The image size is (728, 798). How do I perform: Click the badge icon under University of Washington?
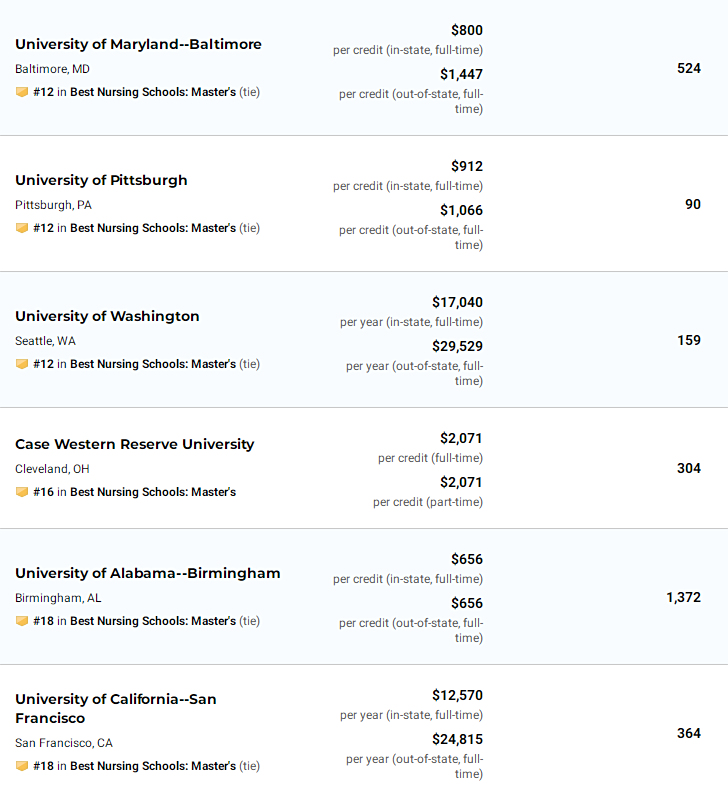(22, 364)
